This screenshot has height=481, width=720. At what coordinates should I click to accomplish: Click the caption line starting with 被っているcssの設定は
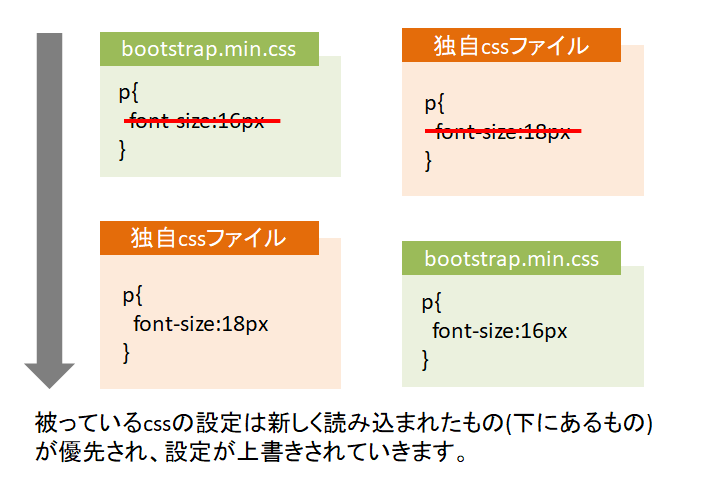[x=343, y=422]
